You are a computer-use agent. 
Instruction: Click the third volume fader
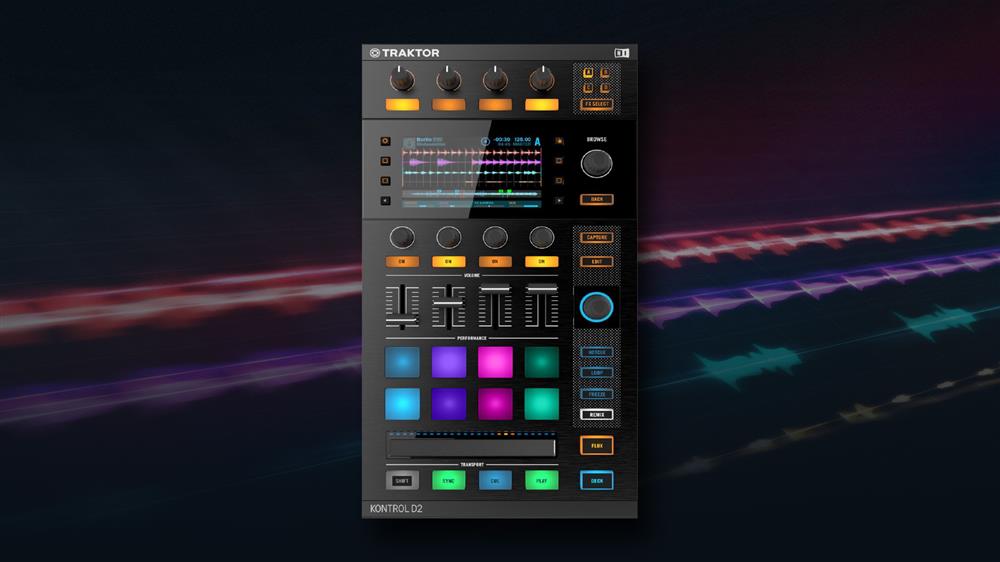pyautogui.click(x=495, y=307)
